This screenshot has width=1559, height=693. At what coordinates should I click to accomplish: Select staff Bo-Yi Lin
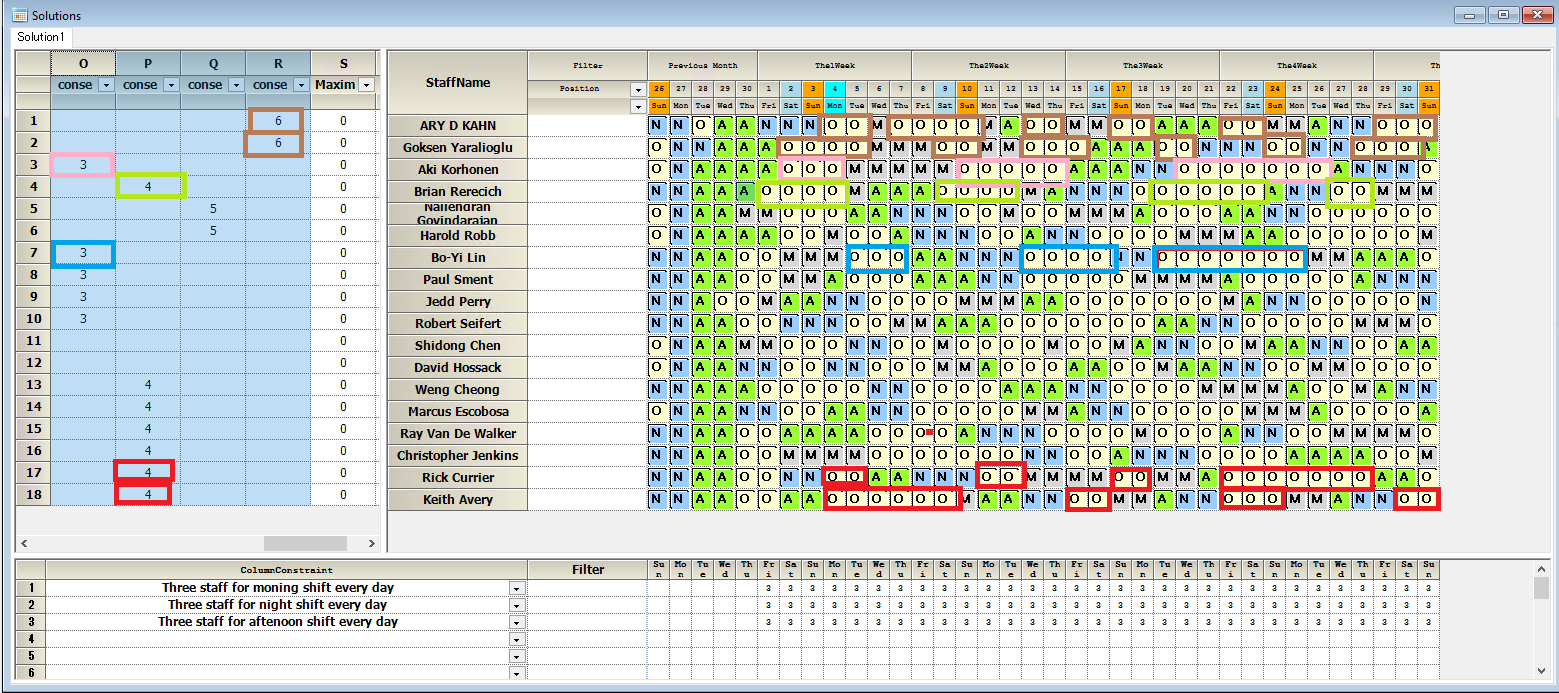pyautogui.click(x=458, y=257)
